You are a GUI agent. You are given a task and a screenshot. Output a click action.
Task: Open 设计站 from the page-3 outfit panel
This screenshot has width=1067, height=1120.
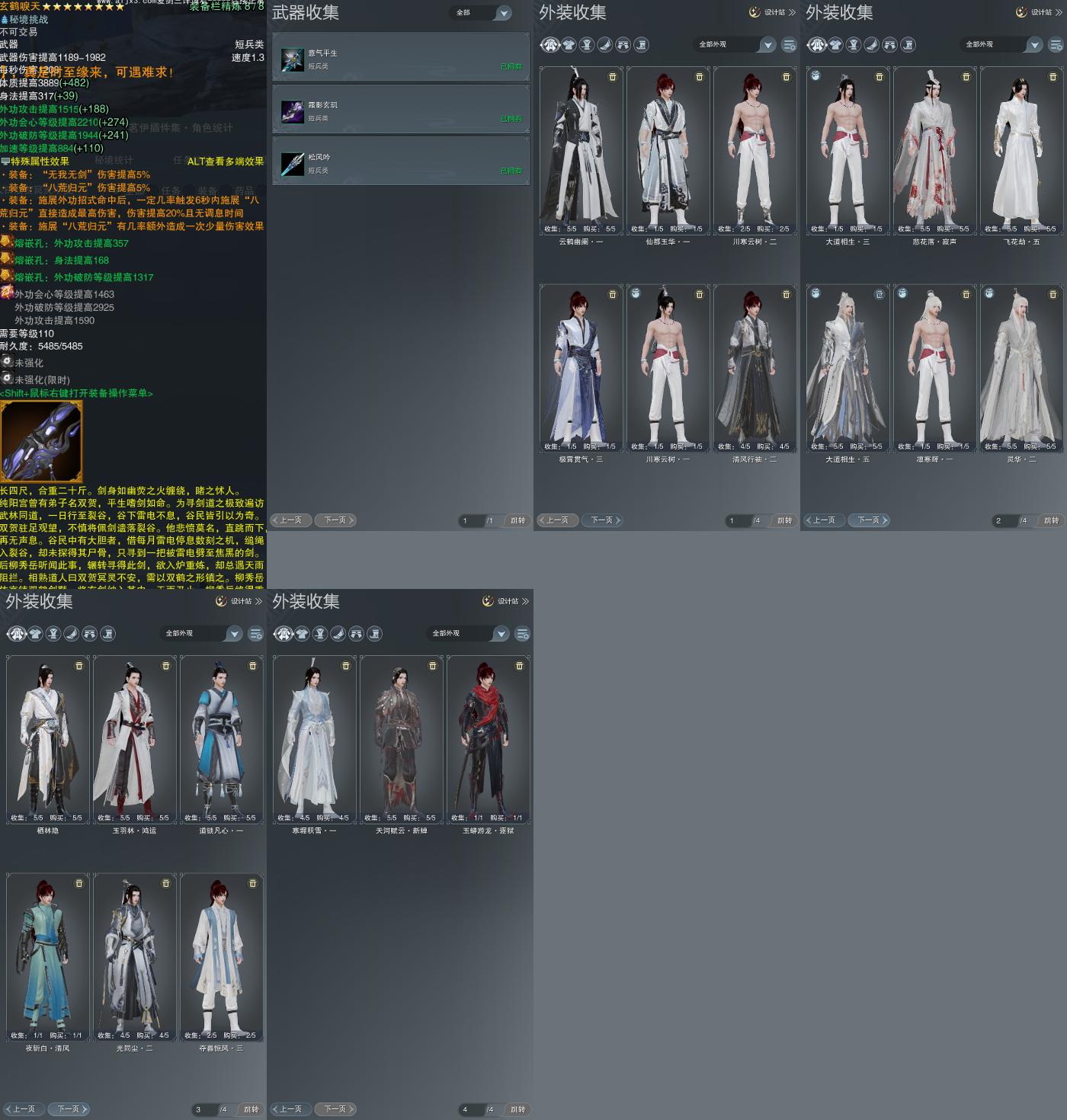tap(239, 601)
